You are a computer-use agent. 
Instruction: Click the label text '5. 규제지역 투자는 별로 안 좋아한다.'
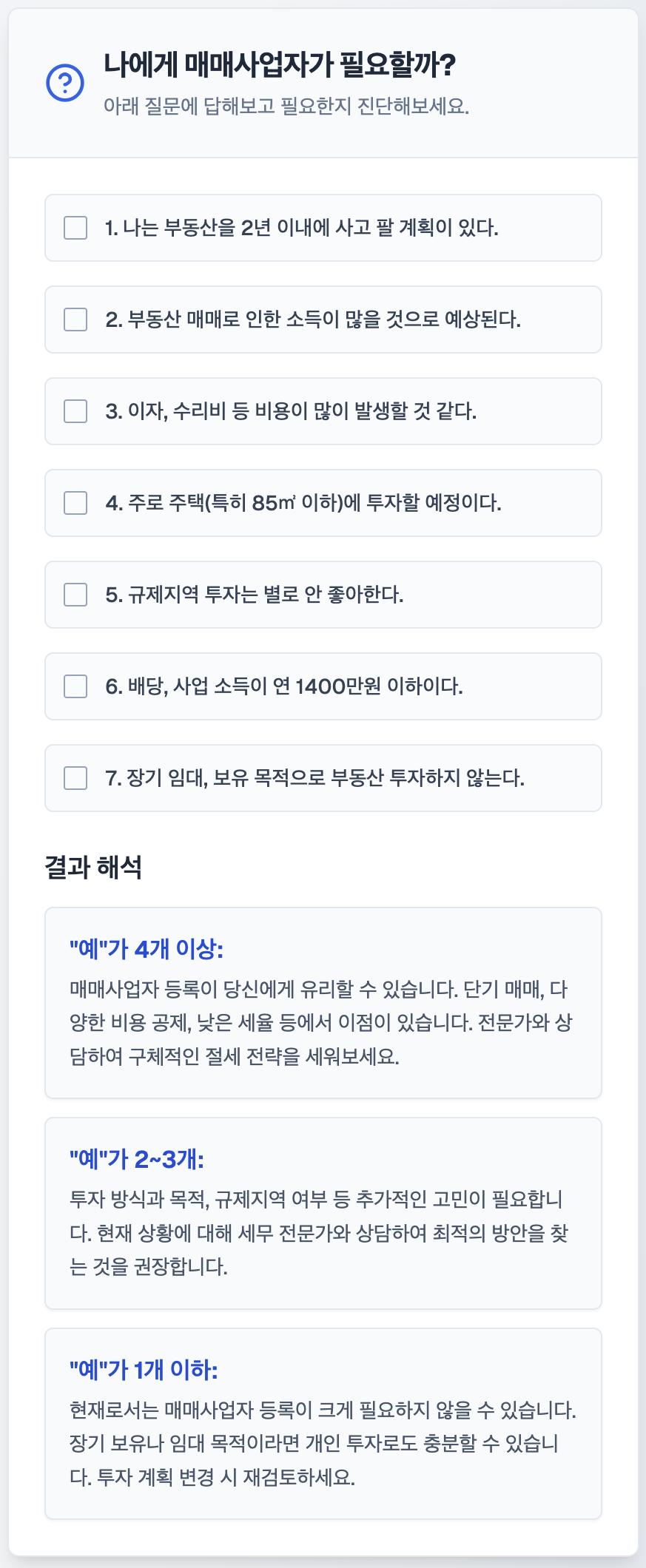[255, 595]
